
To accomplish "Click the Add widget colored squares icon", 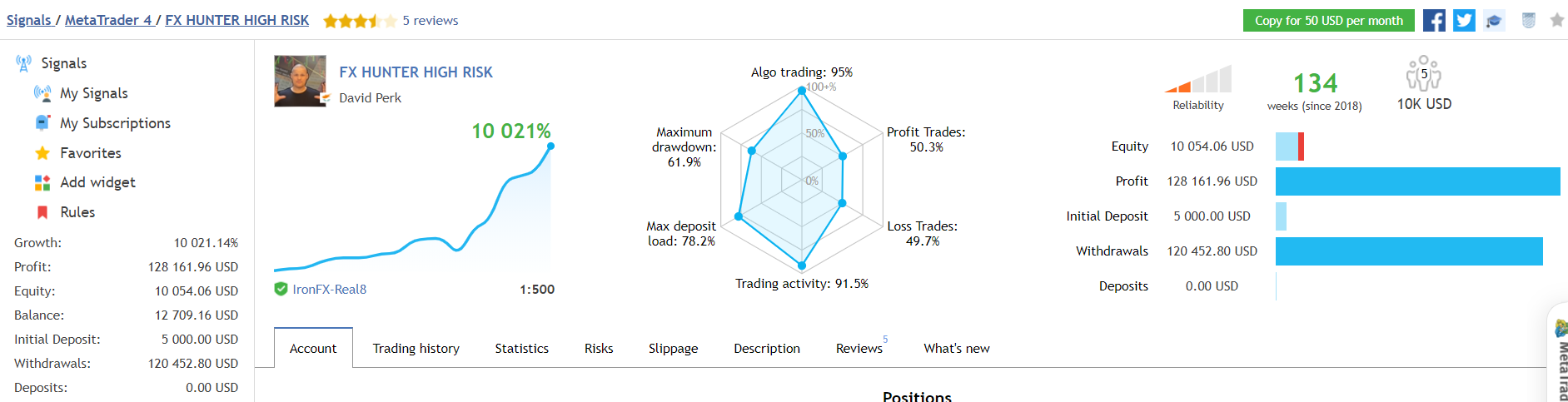I will [x=42, y=182].
